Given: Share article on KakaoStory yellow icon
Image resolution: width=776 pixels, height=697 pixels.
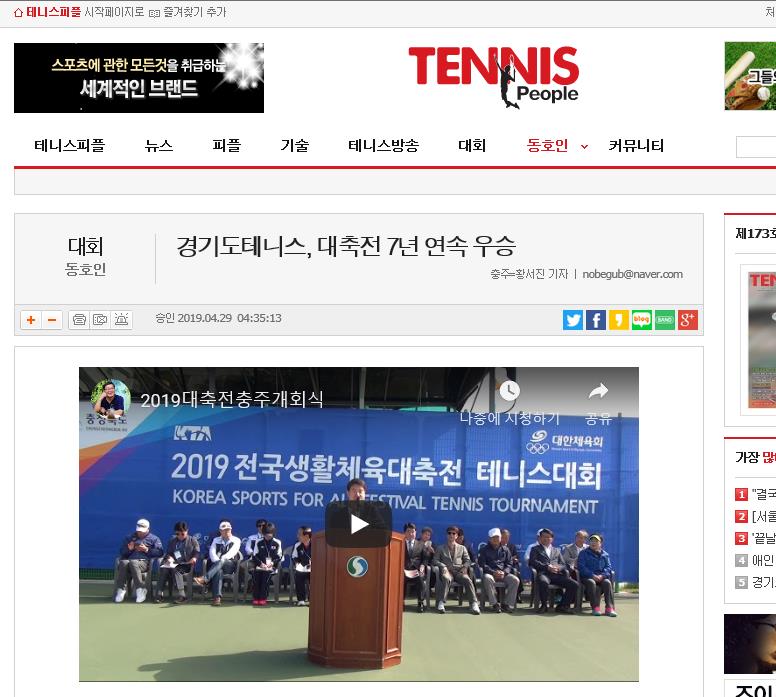Looking at the screenshot, I should 619,320.
